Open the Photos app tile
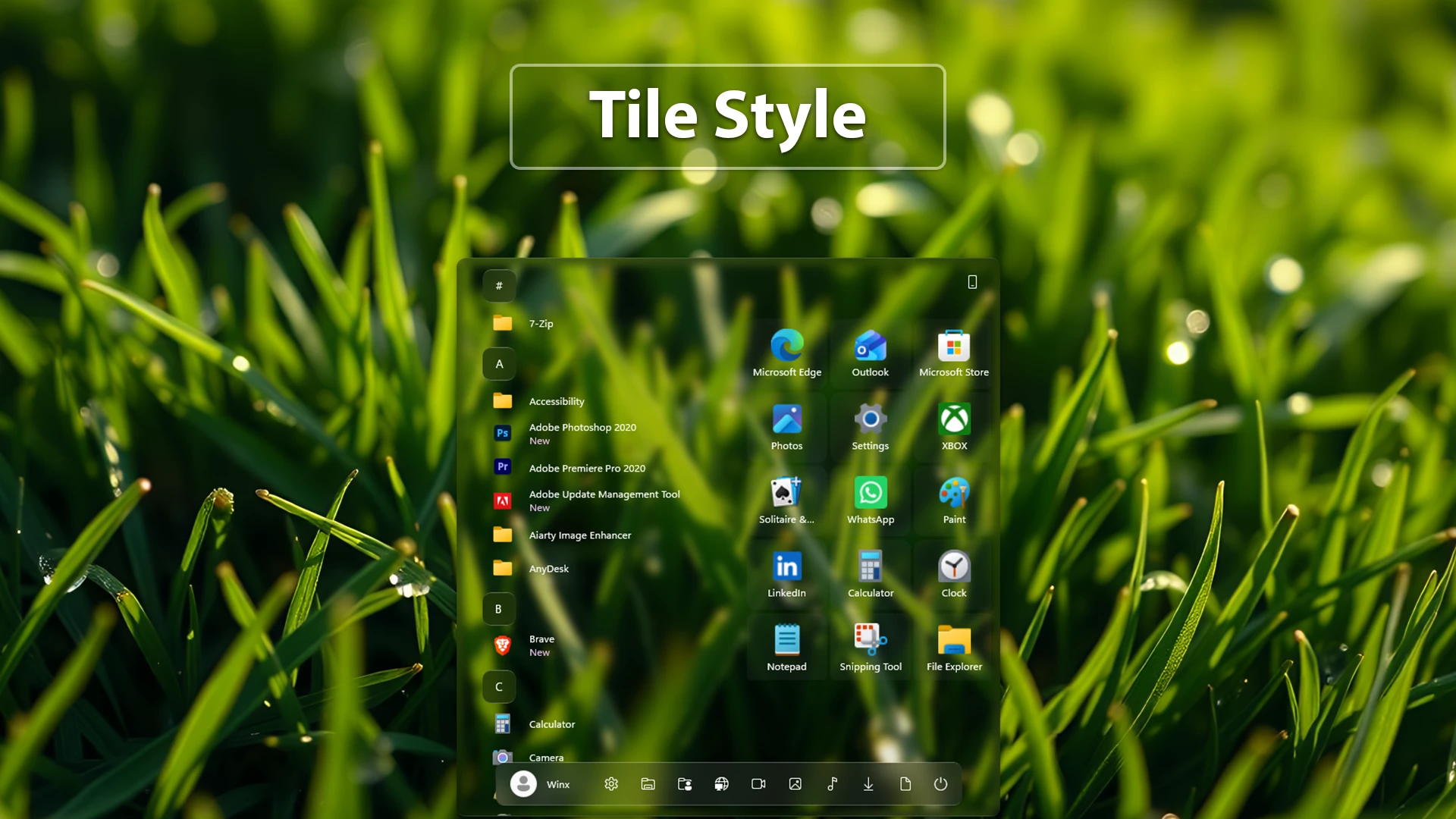This screenshot has width=1456, height=819. [786, 426]
